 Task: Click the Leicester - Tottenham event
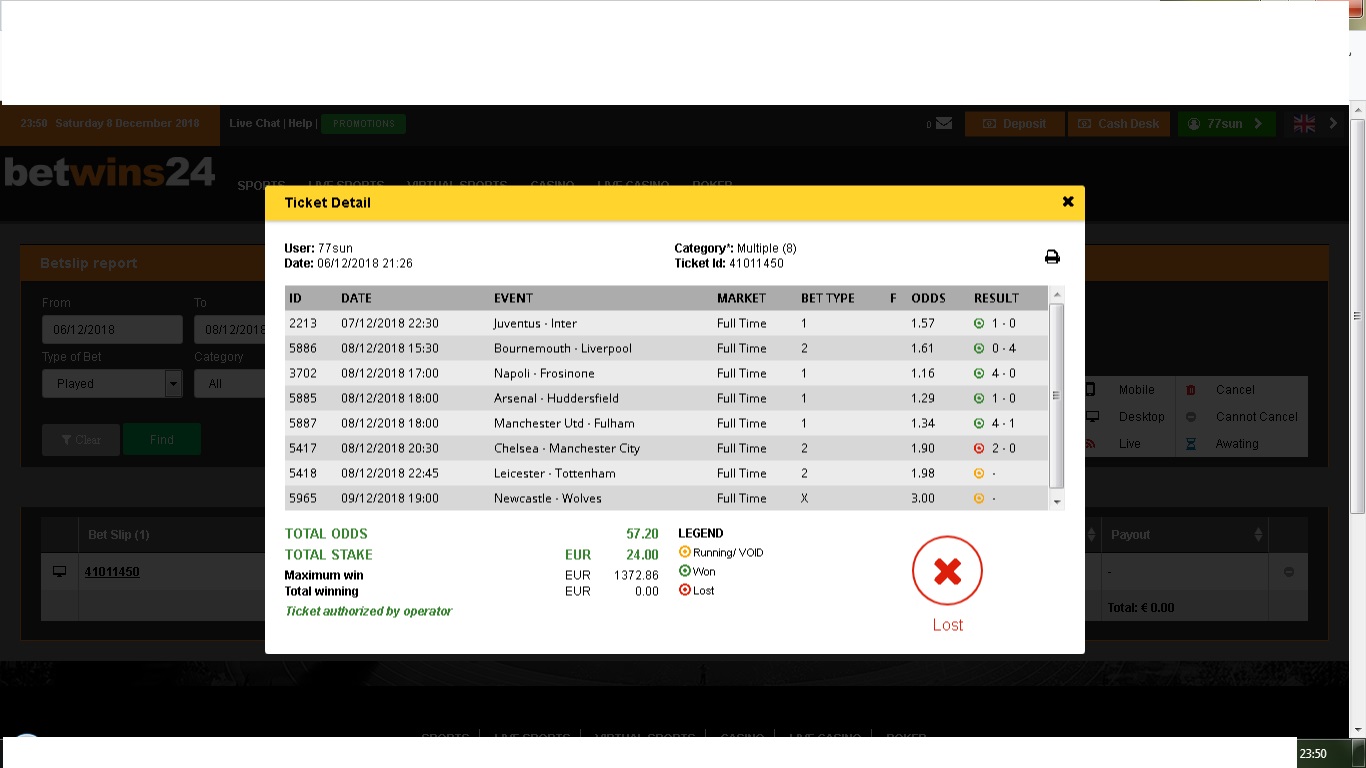(x=555, y=473)
